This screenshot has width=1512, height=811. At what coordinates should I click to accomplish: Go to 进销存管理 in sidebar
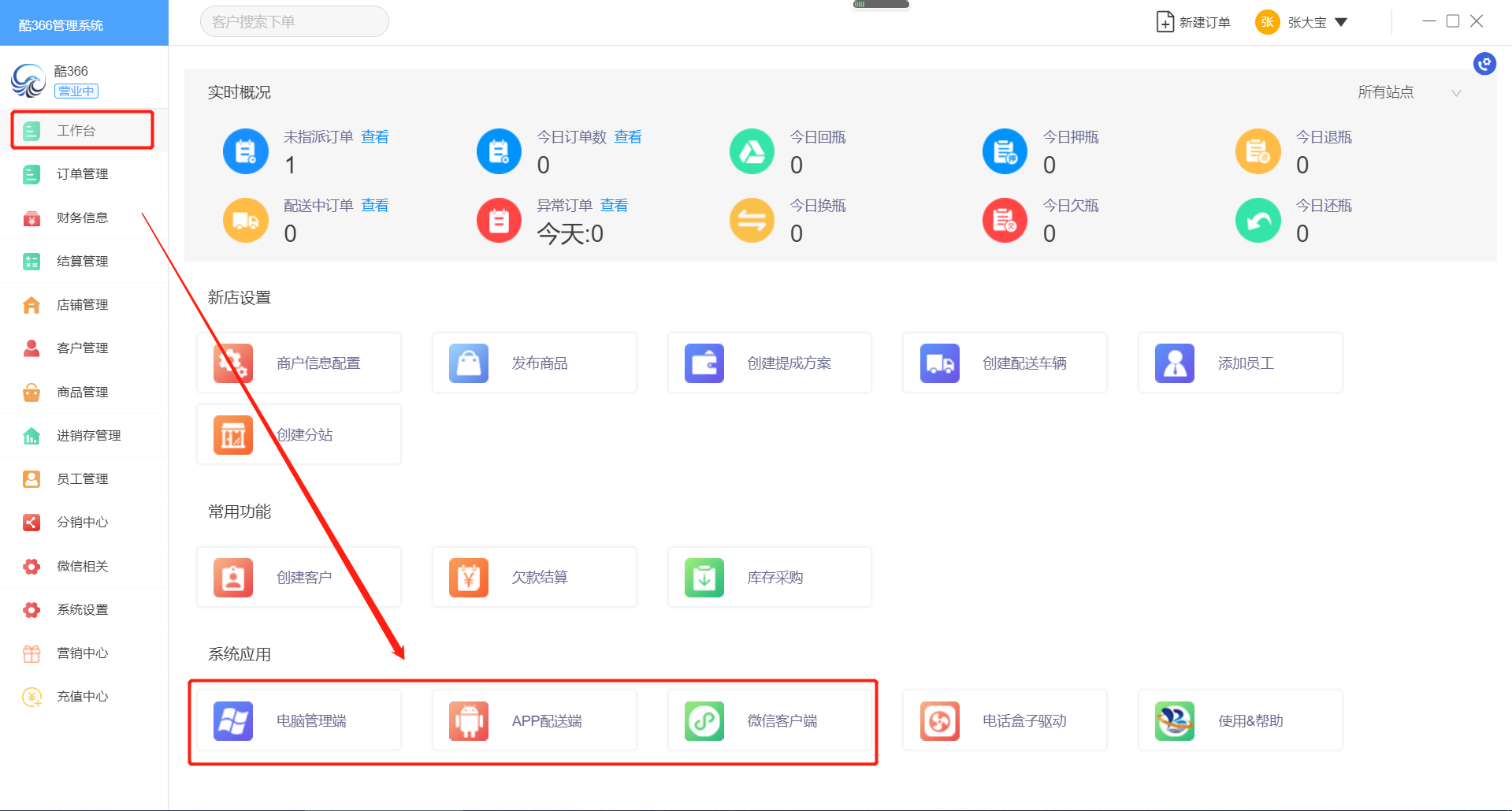88,435
